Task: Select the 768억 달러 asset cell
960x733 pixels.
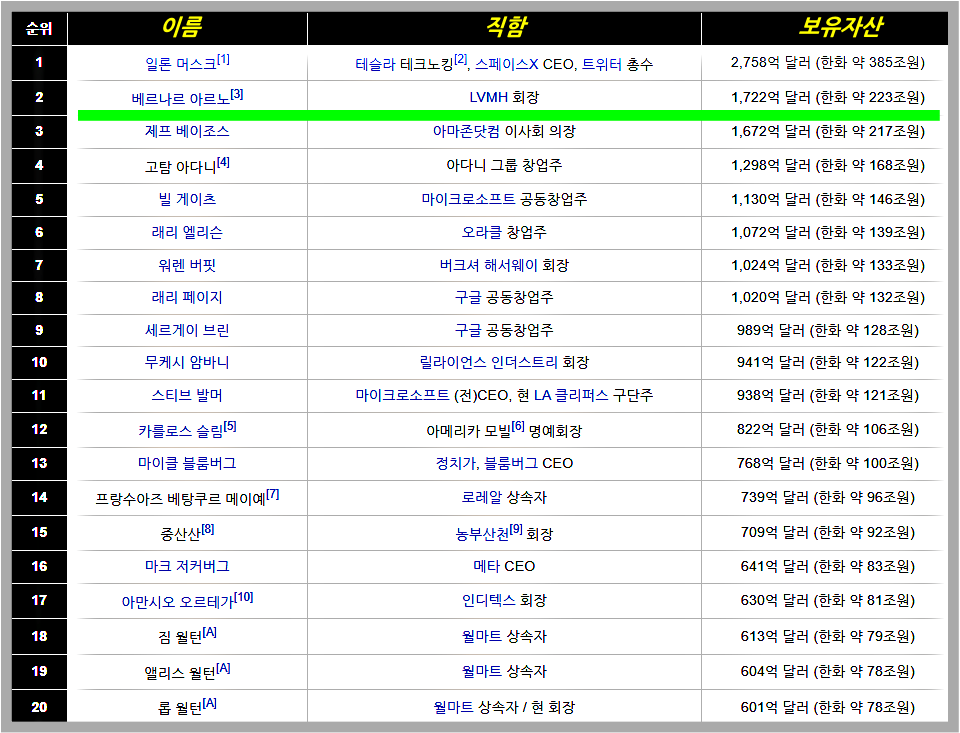Action: pos(828,463)
